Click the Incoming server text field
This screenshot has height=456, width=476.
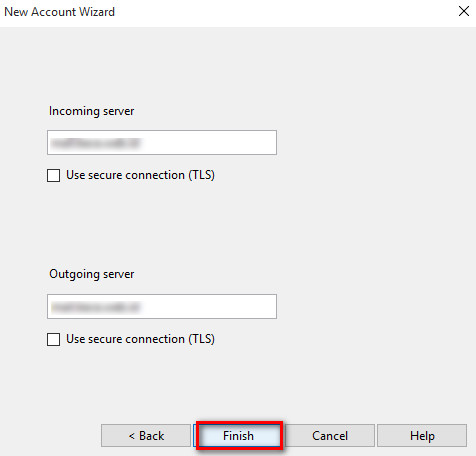(x=162, y=142)
